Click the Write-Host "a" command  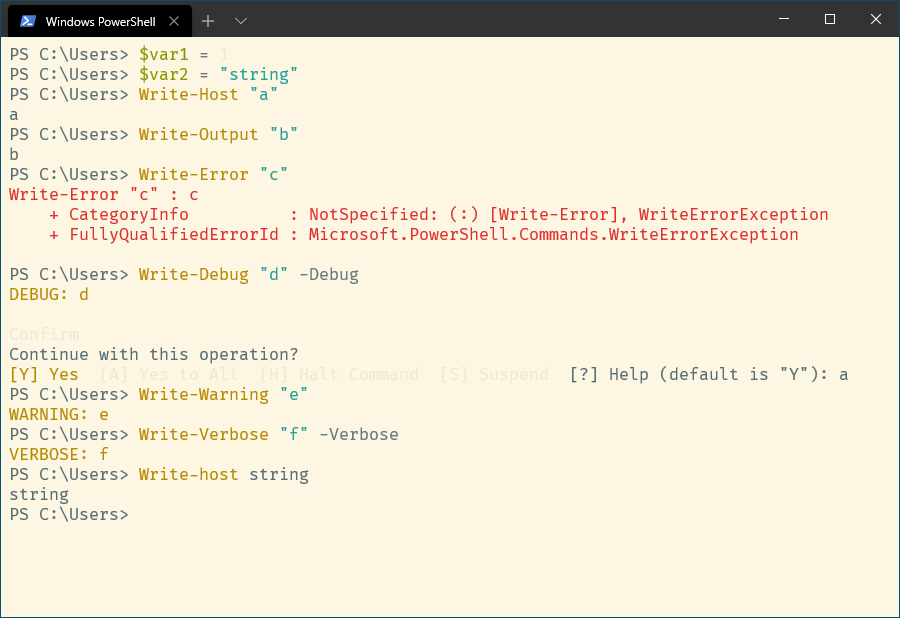coord(208,95)
